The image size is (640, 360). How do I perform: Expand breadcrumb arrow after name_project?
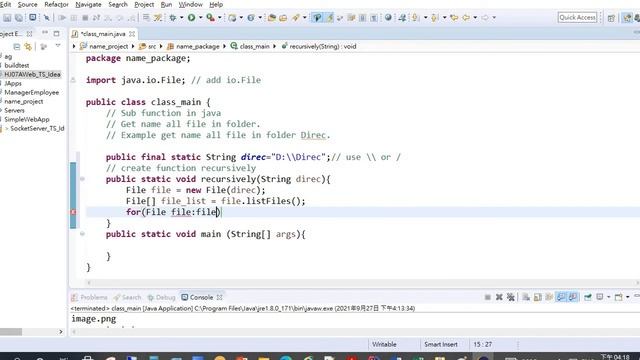point(133,47)
